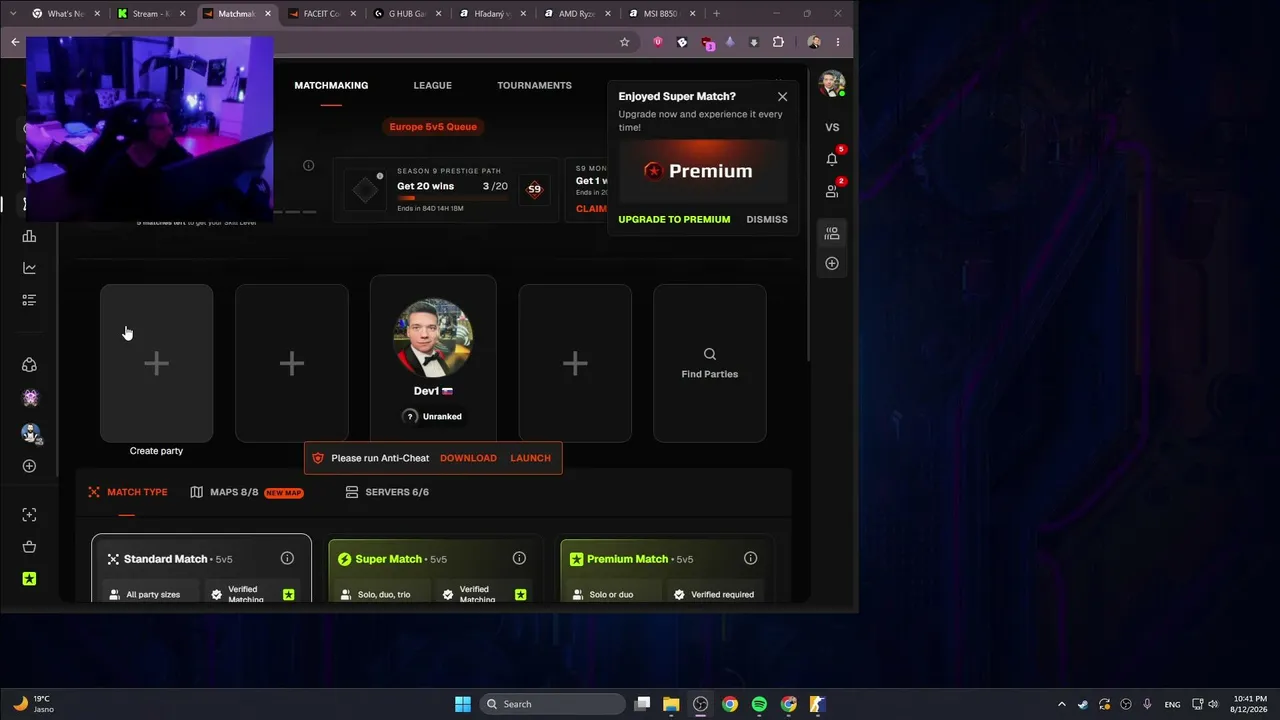Click the Get 20 wins progress bar
This screenshot has height=720, width=1280.
pyautogui.click(x=452, y=198)
